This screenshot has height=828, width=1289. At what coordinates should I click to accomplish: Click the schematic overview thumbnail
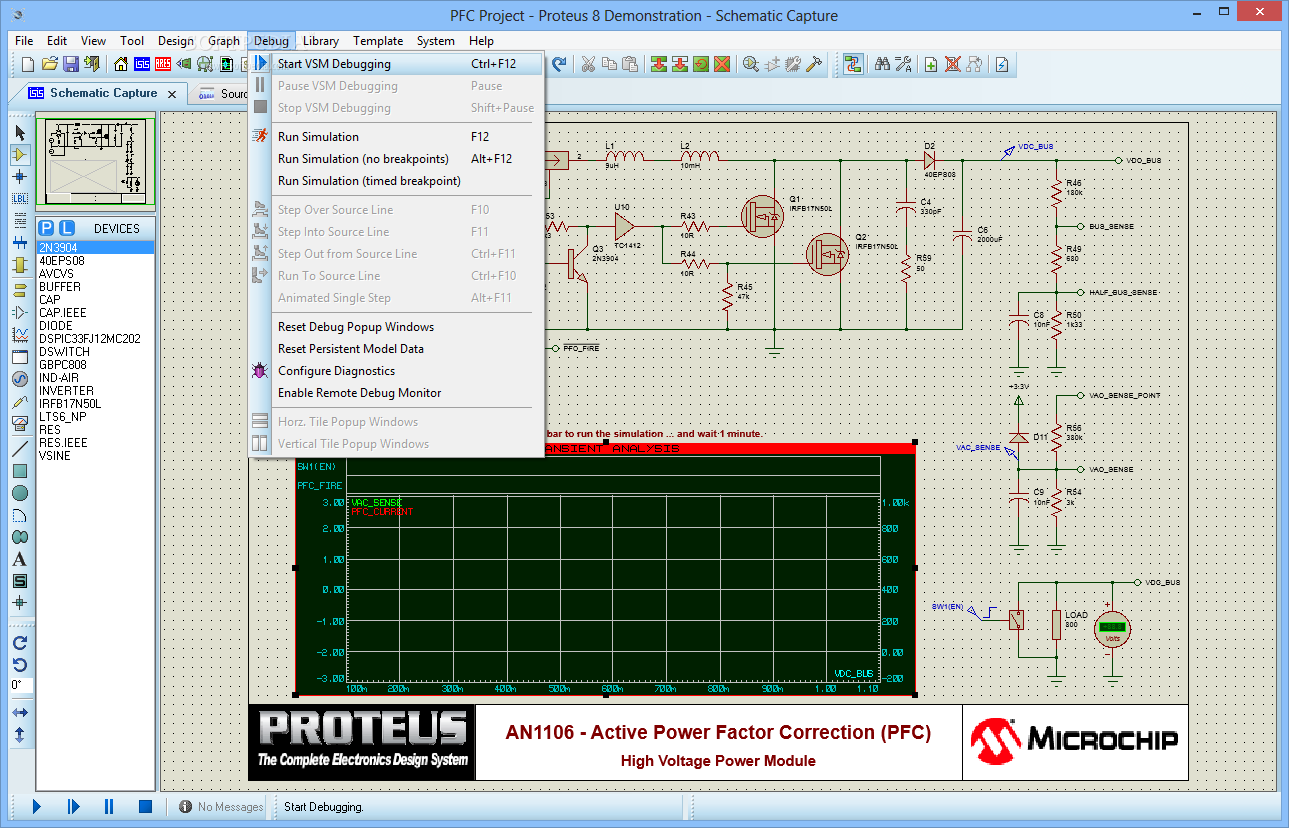(x=96, y=162)
